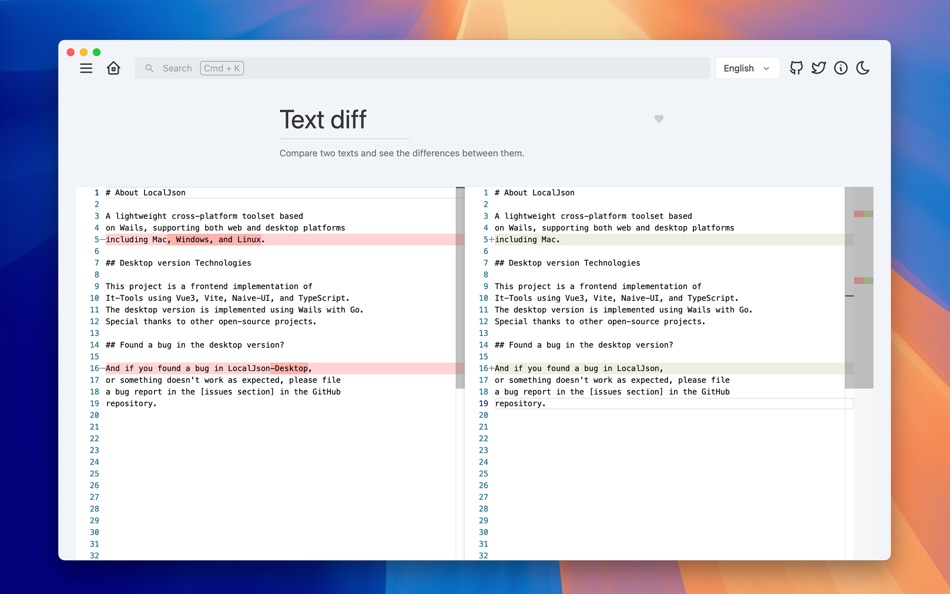
Task: Click left line 'including Mac, Windows, and Linux.'
Action: [x=185, y=239]
